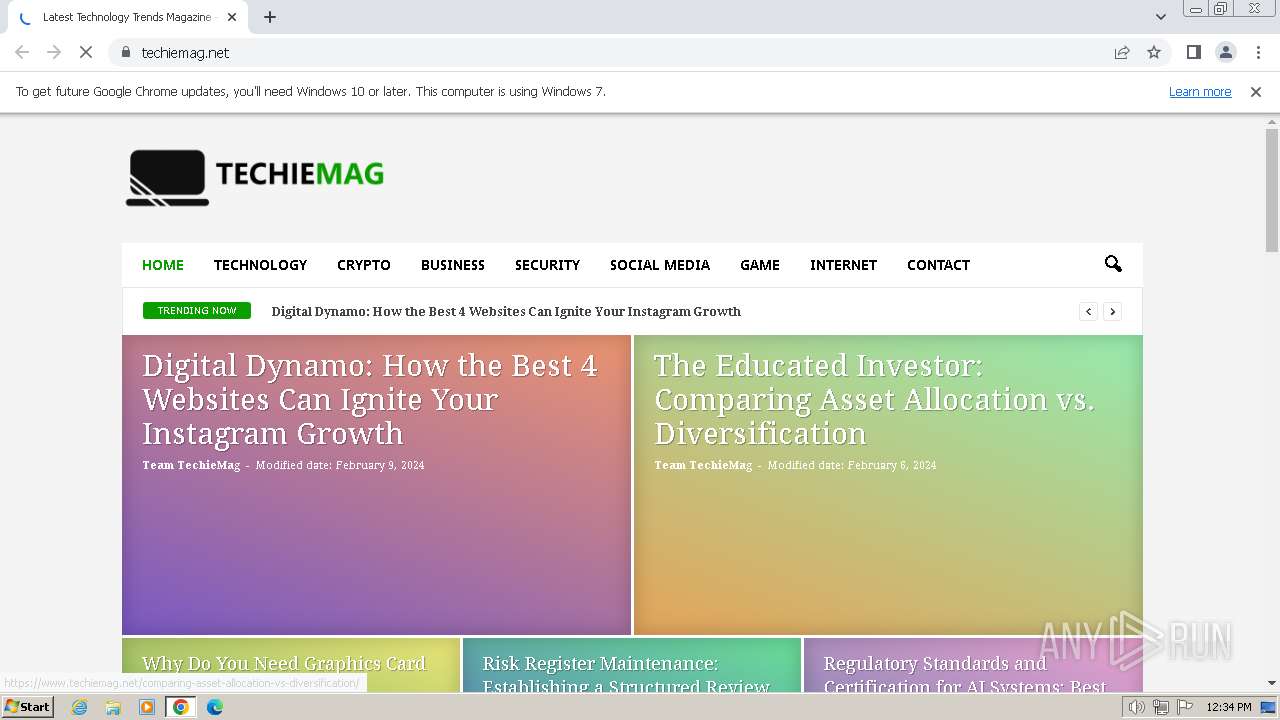Dismiss the Chrome updates notification bar
The height and width of the screenshot is (720, 1280).
click(x=1256, y=91)
